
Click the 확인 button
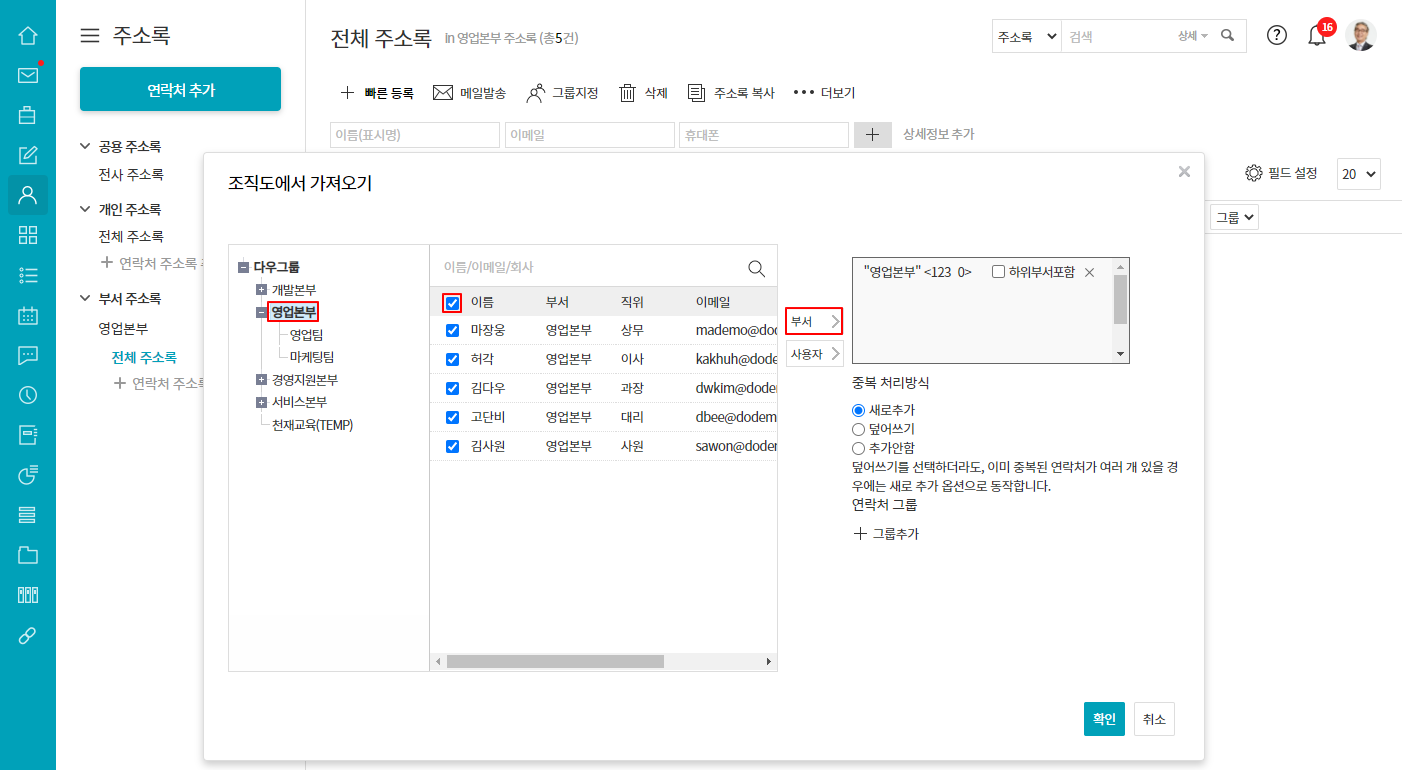(x=1104, y=719)
